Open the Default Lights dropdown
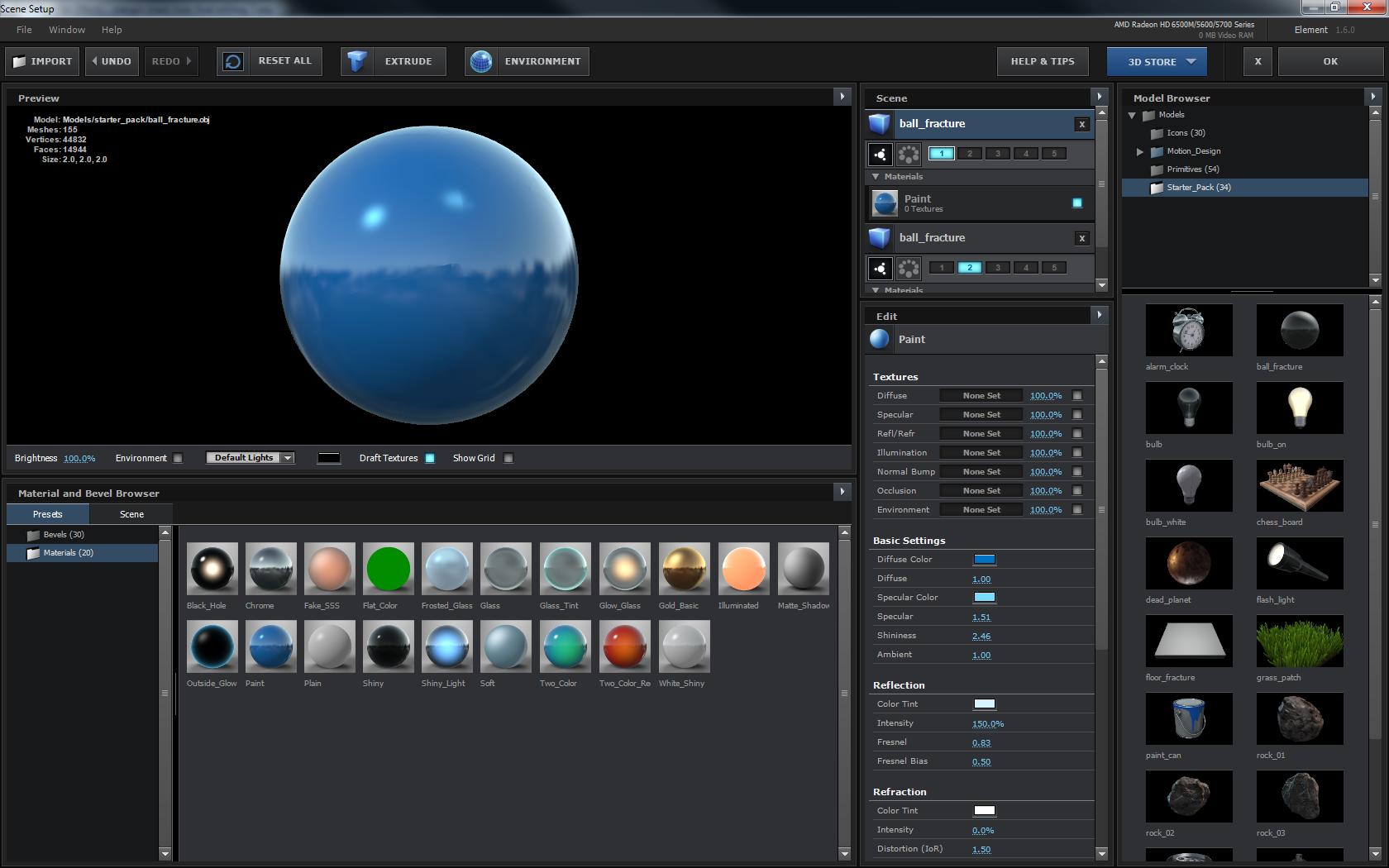The width and height of the screenshot is (1389, 868). click(251, 458)
